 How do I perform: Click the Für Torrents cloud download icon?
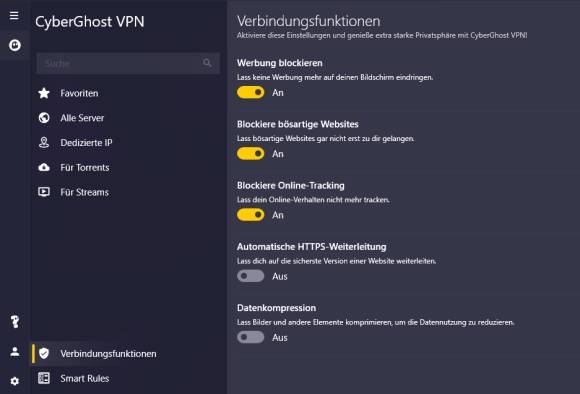pos(44,167)
